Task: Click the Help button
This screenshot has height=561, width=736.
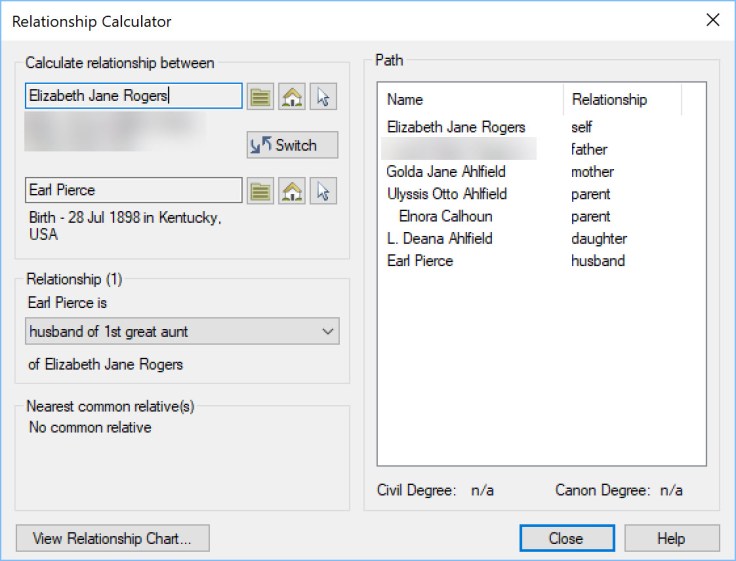Action: click(670, 538)
